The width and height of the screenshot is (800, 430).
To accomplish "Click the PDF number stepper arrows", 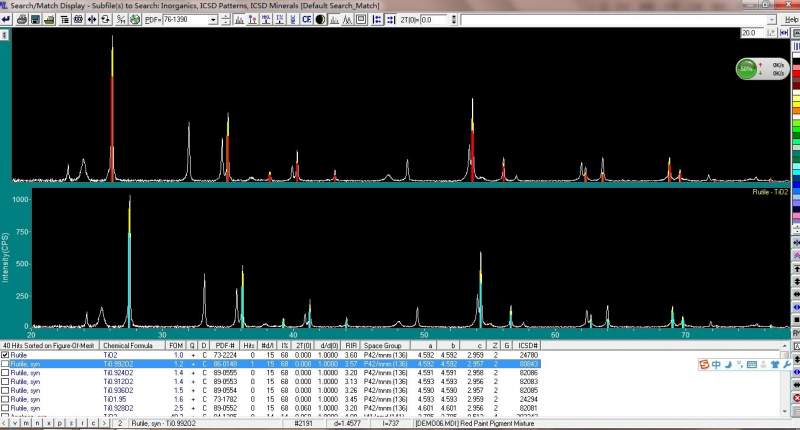I will pyautogui.click(x=226, y=19).
